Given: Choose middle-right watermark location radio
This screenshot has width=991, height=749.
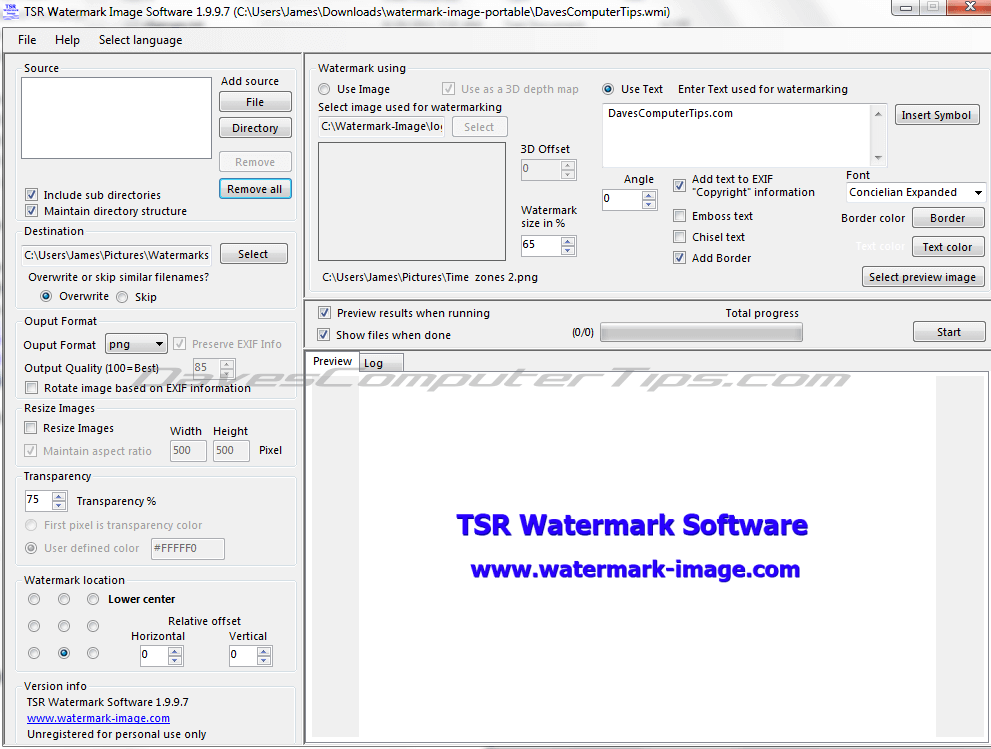Looking at the screenshot, I should pos(93,626).
